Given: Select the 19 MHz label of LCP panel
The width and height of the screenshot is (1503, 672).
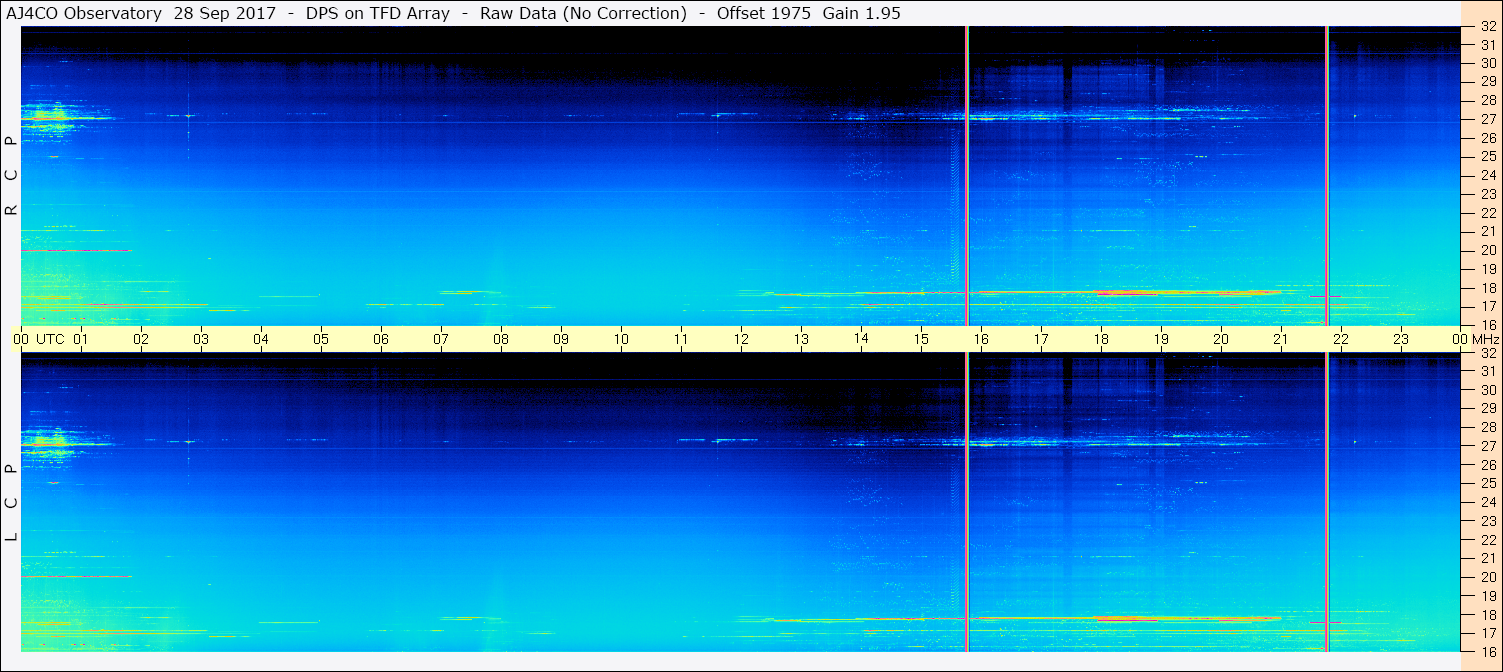Looking at the screenshot, I should [x=1488, y=596].
